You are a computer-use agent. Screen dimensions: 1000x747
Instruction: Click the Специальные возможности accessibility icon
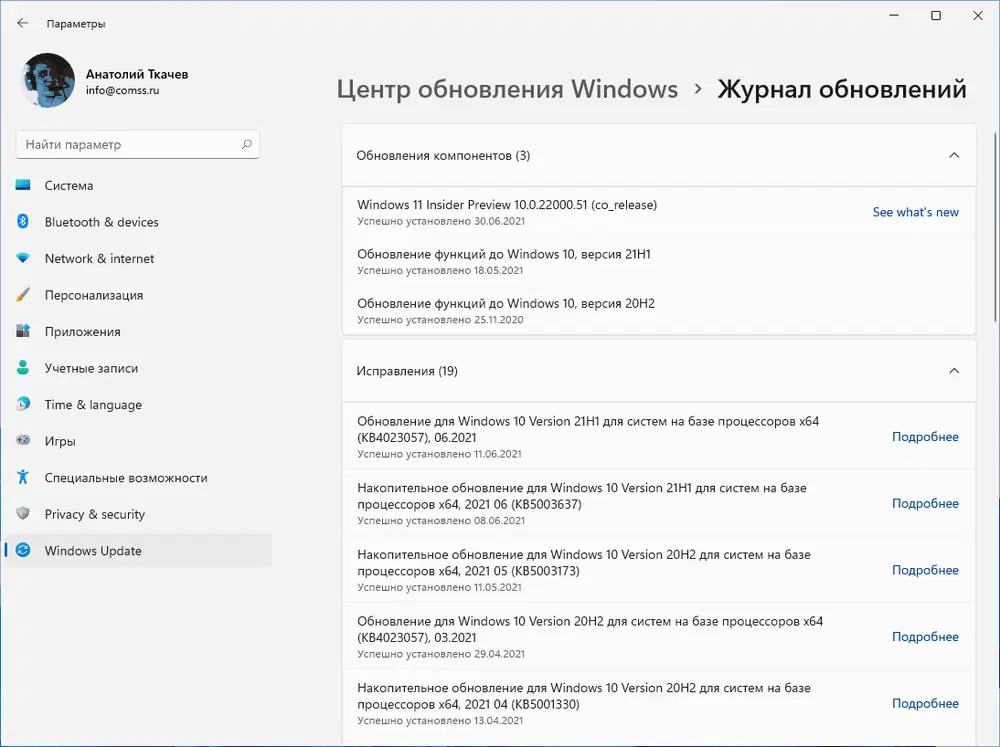23,477
